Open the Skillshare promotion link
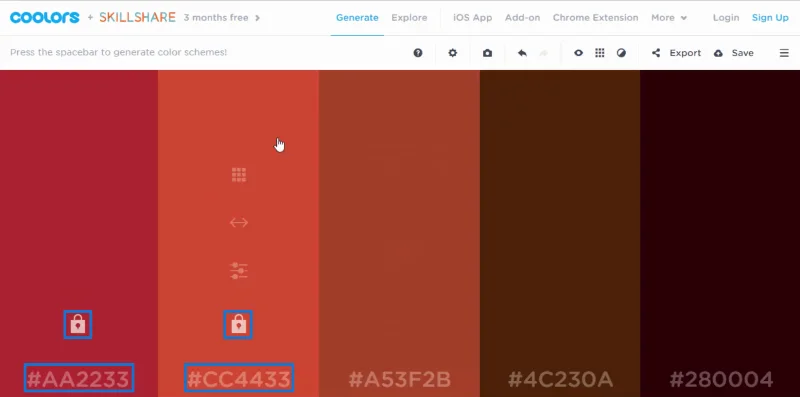The height and width of the screenshot is (397, 800). [x=137, y=17]
